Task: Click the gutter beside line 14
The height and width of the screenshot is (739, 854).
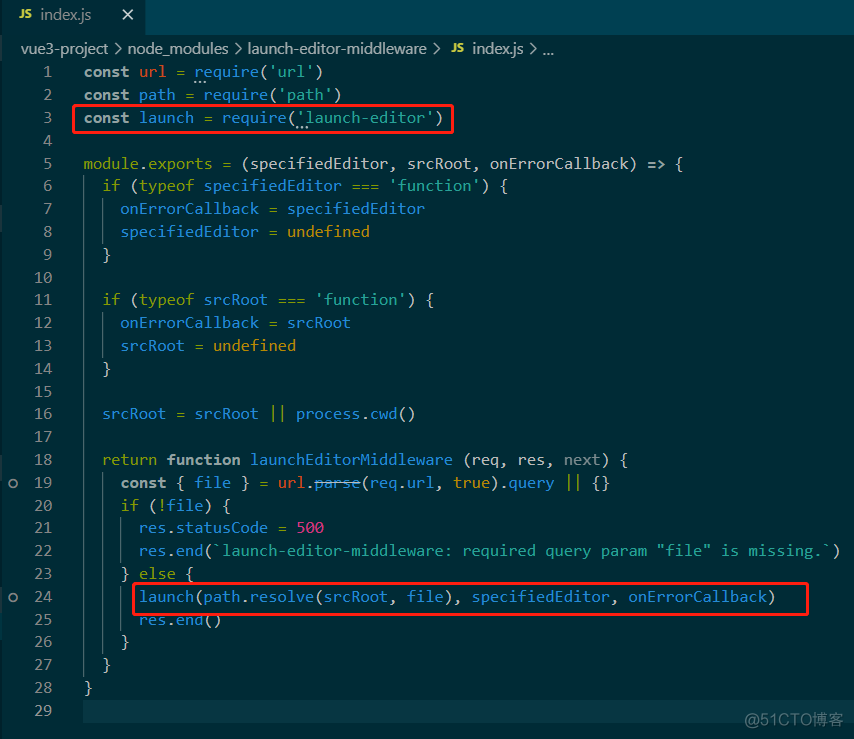Action: pyautogui.click(x=13, y=368)
